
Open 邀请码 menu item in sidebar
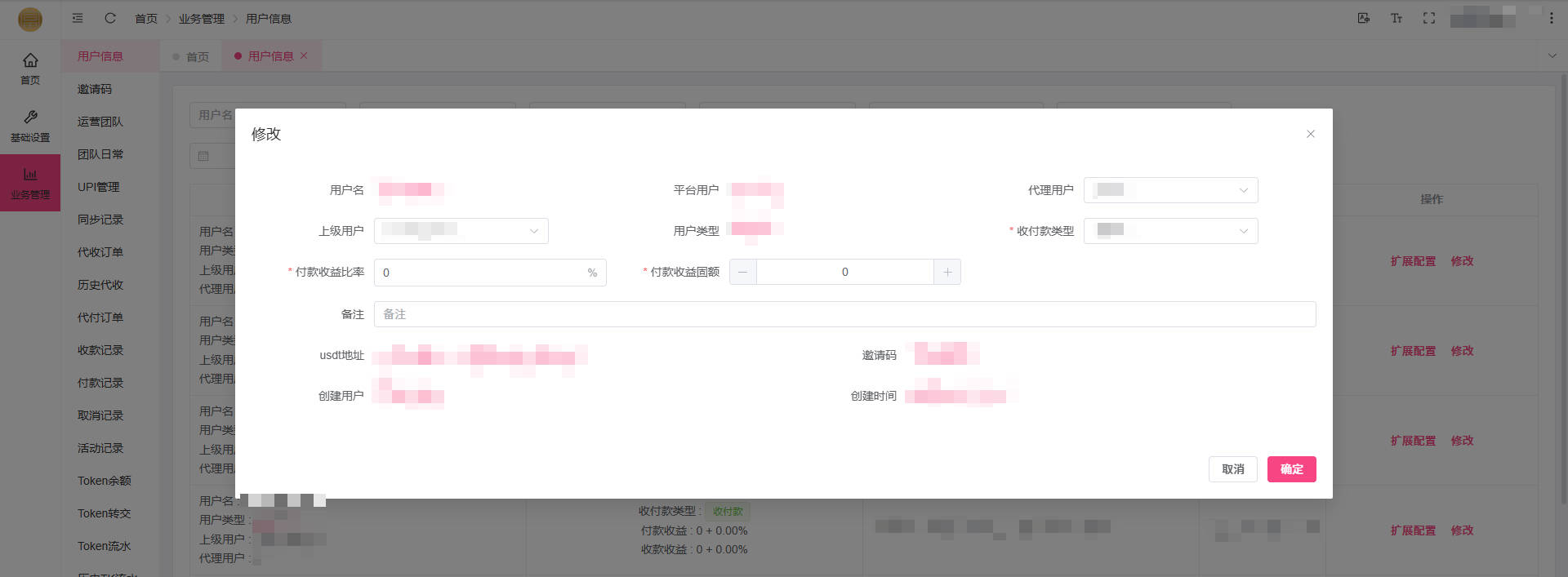[95, 89]
